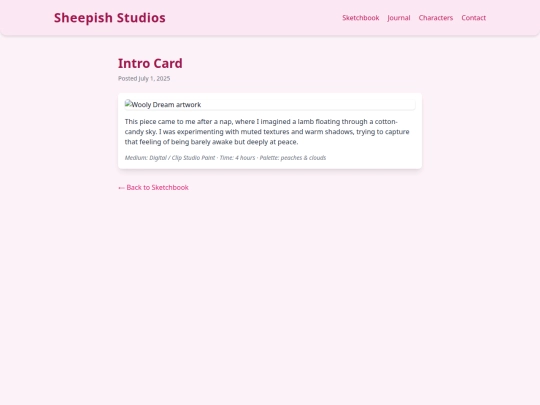Open the Characters section
This screenshot has height=405, width=540.
436,18
